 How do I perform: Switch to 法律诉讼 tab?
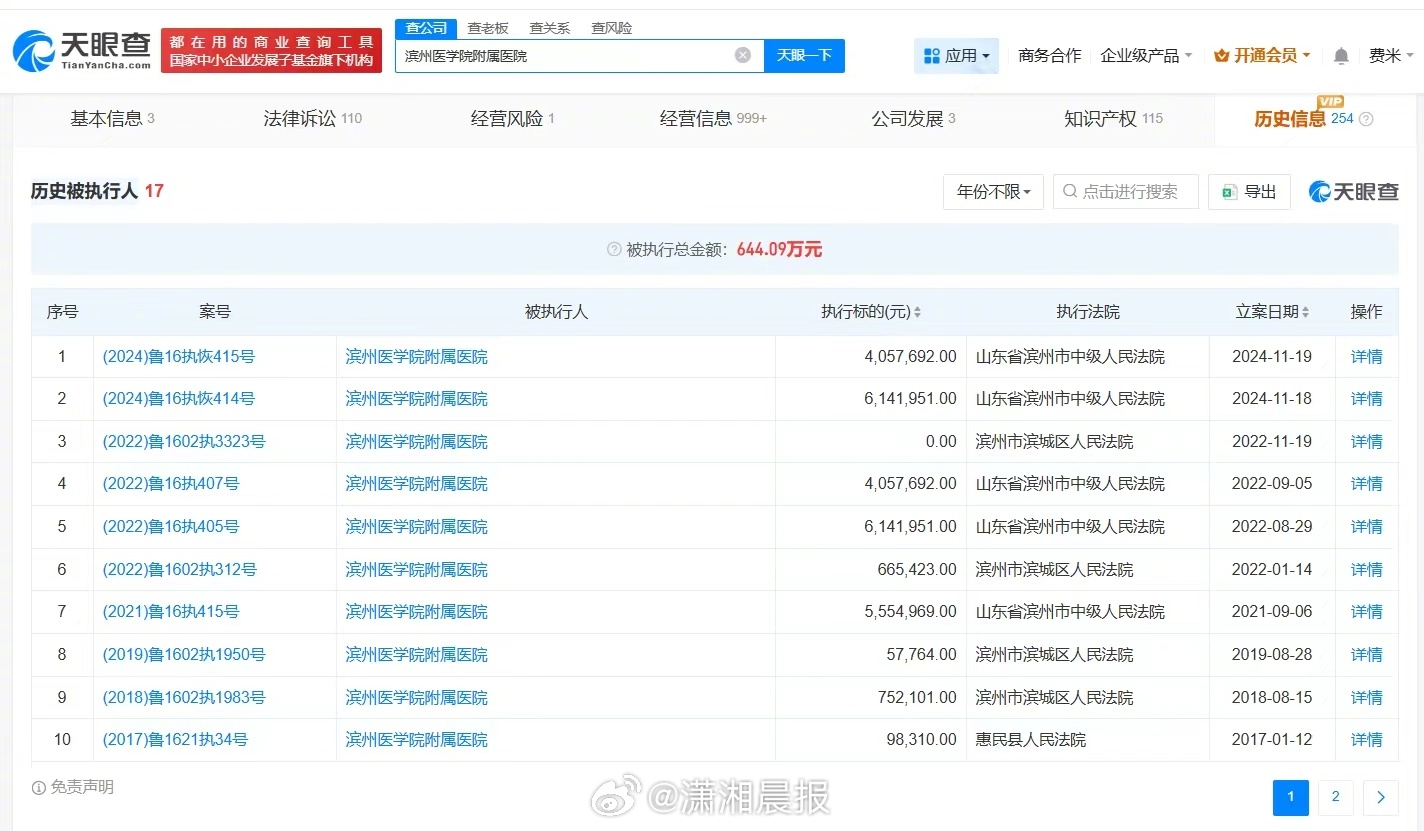click(x=312, y=119)
